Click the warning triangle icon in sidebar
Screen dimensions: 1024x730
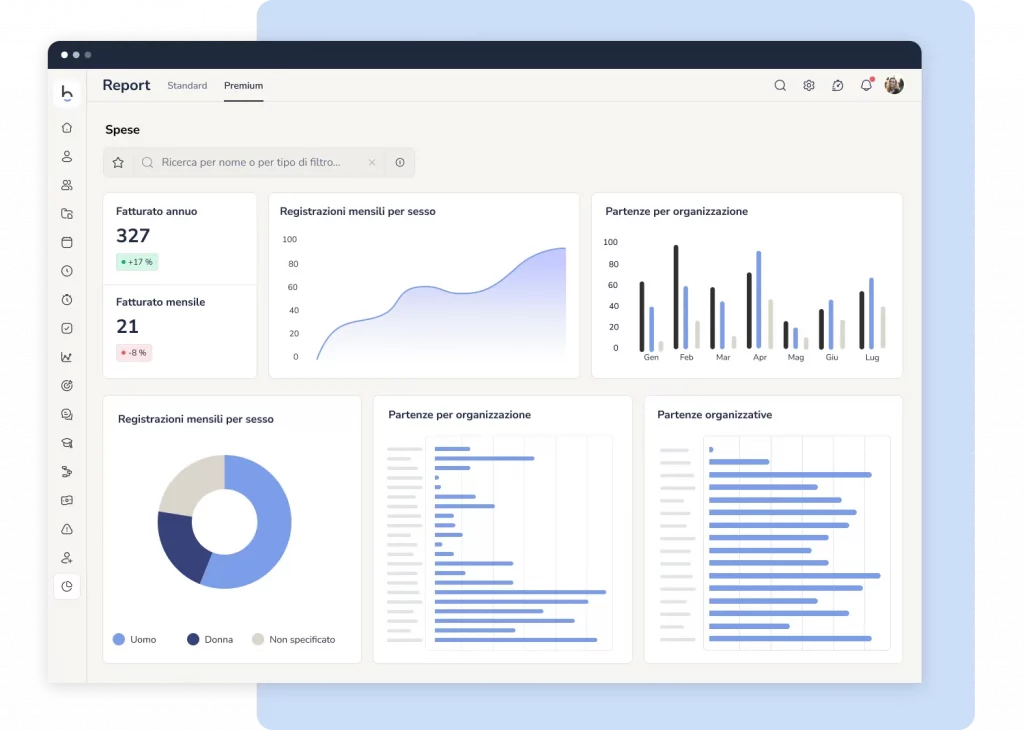coord(67,529)
